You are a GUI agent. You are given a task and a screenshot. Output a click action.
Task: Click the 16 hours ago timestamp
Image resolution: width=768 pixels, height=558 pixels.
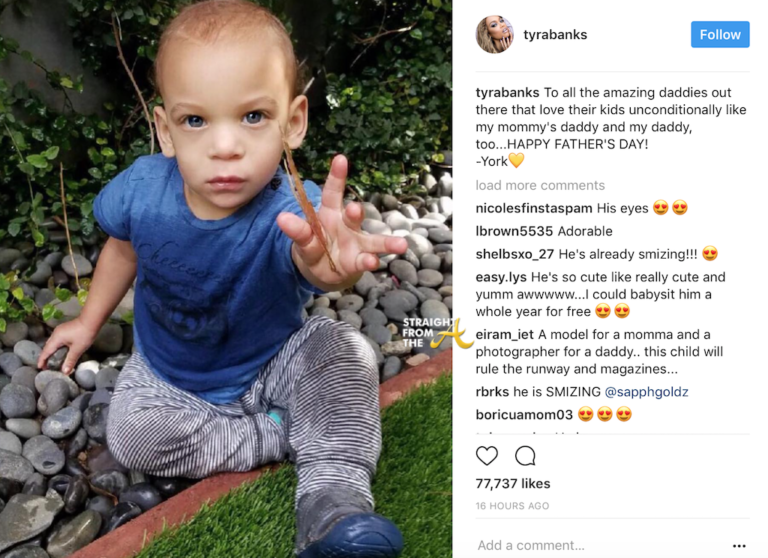(512, 506)
